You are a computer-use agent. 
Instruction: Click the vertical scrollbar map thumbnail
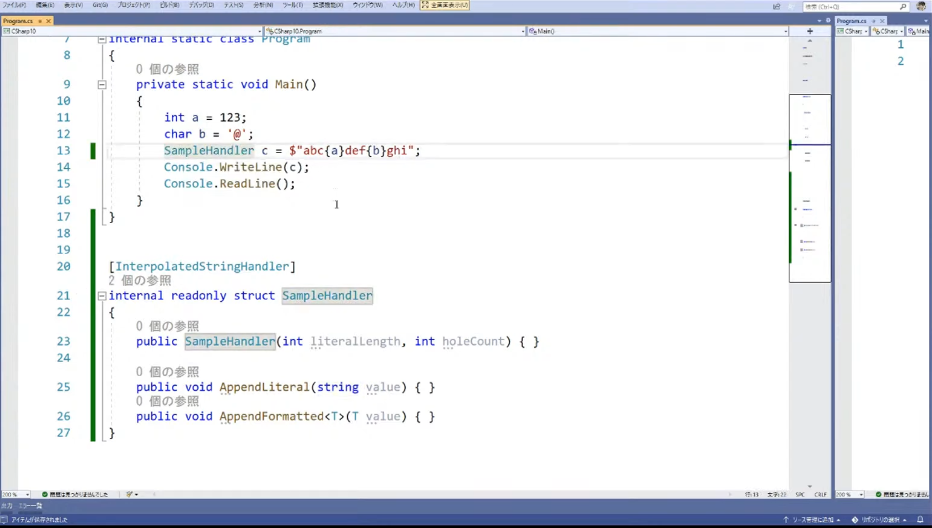[x=810, y=188]
